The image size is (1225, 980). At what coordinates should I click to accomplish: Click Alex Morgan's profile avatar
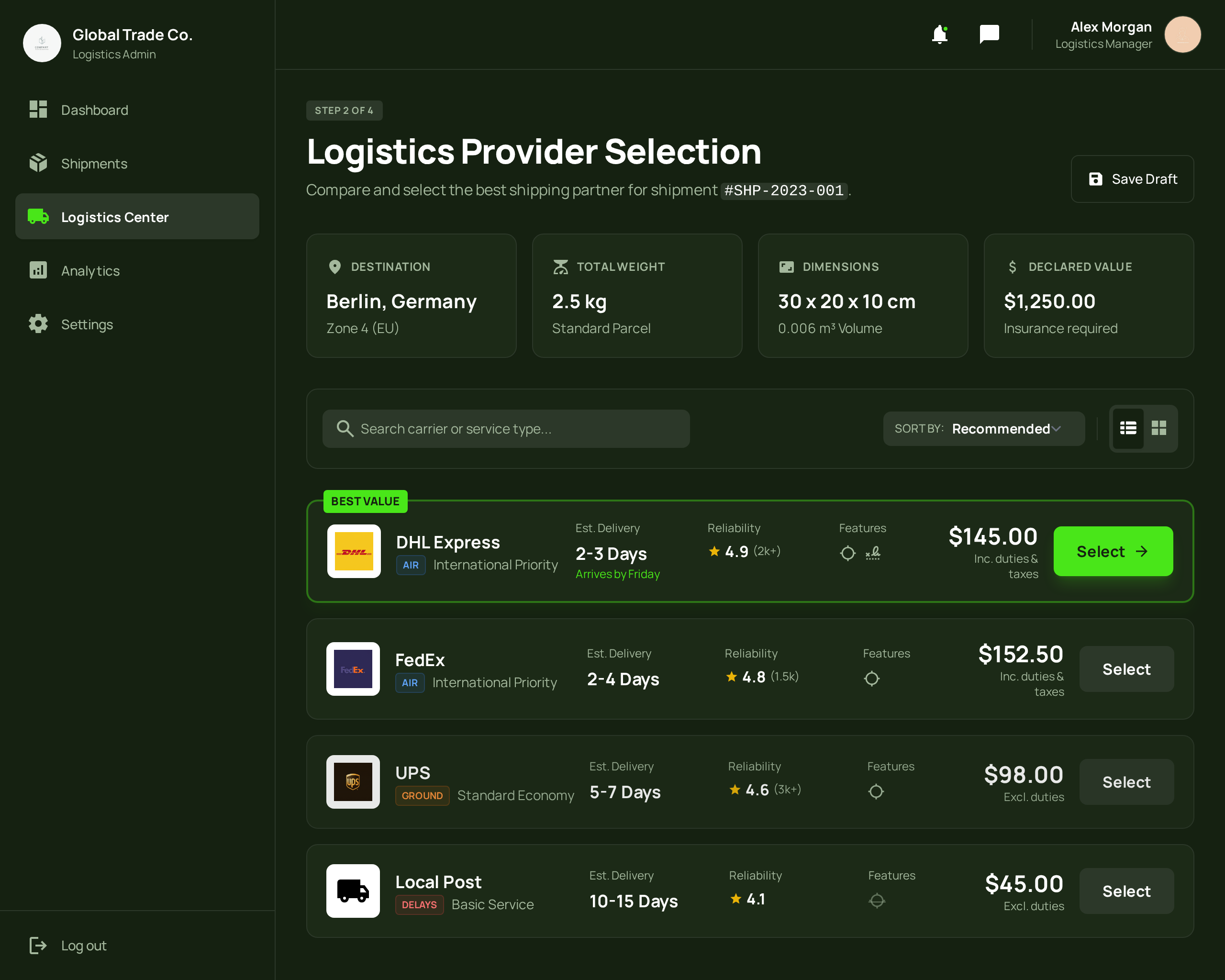(1182, 34)
